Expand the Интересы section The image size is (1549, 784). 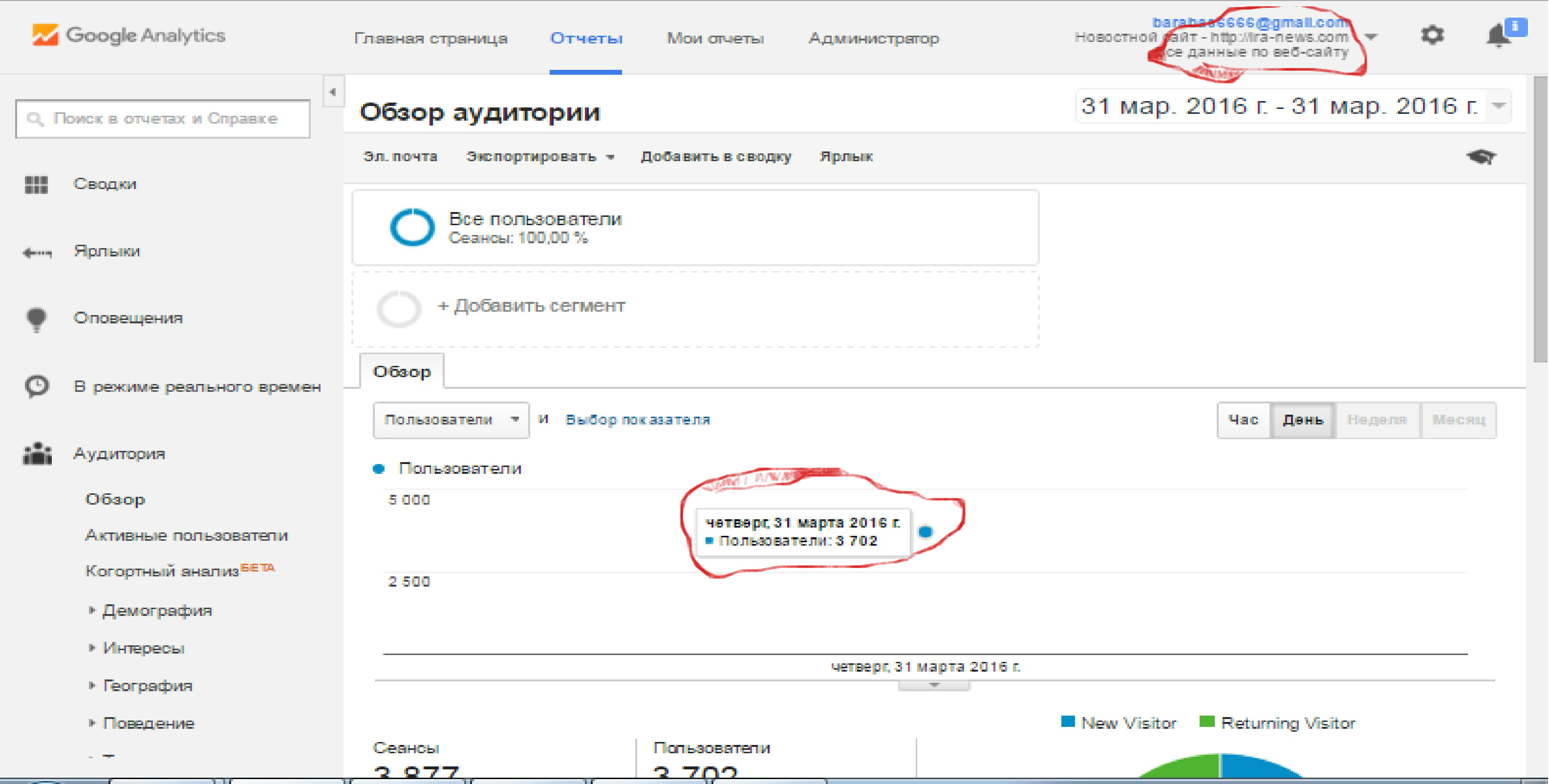point(143,648)
